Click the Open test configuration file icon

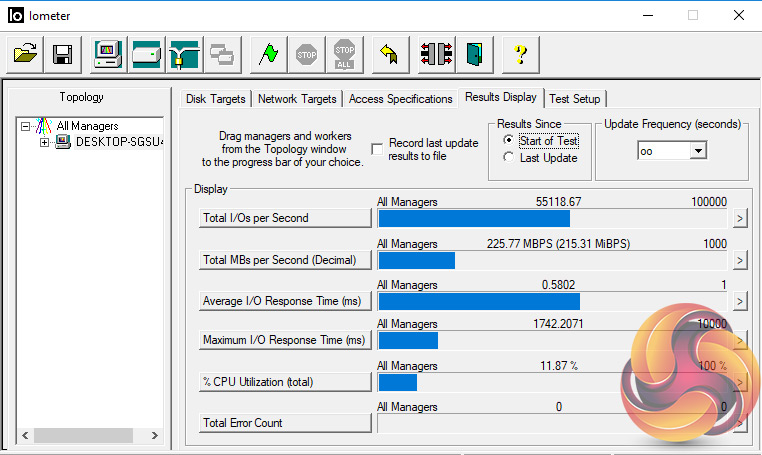point(27,54)
